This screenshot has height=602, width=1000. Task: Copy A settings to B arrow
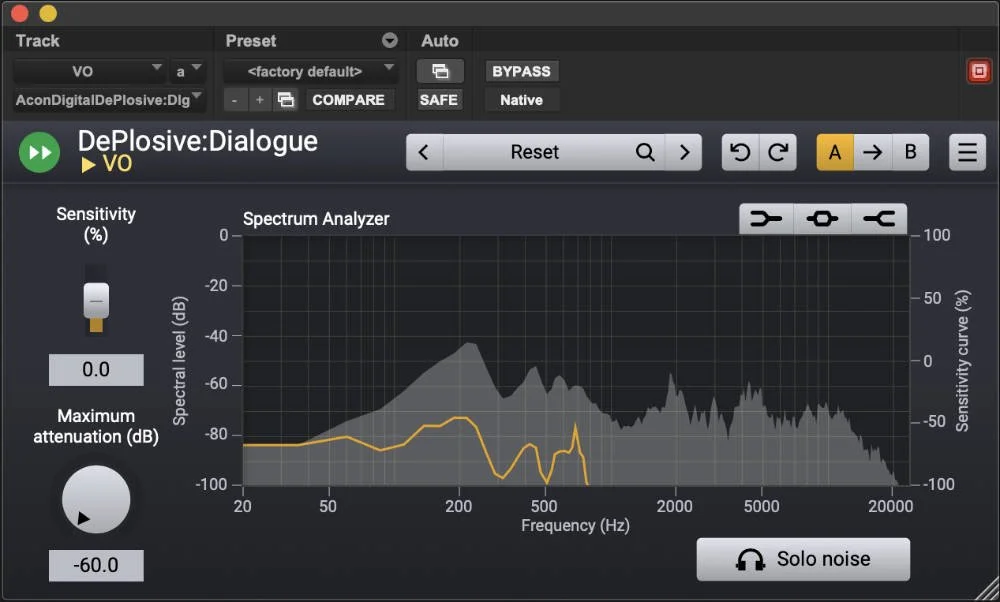point(872,152)
